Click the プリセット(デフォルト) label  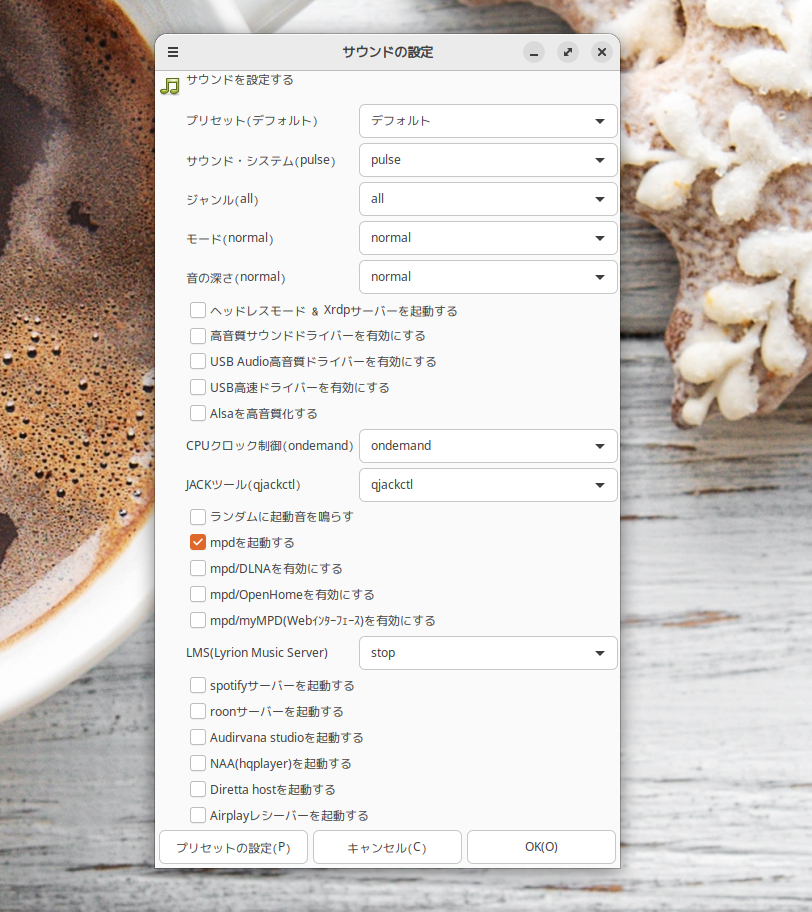tap(252, 120)
